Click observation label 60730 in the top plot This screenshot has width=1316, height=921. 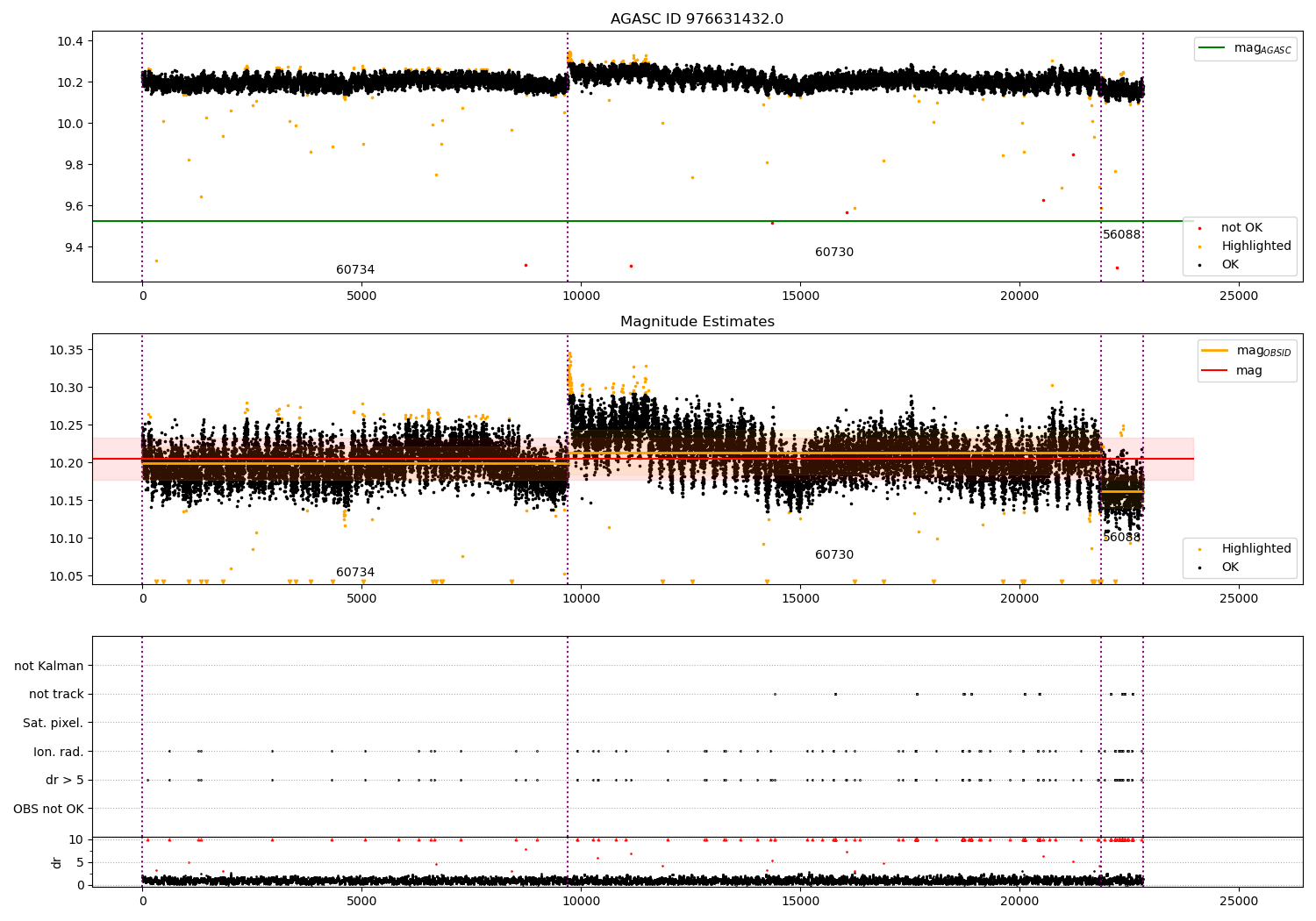tap(834, 252)
